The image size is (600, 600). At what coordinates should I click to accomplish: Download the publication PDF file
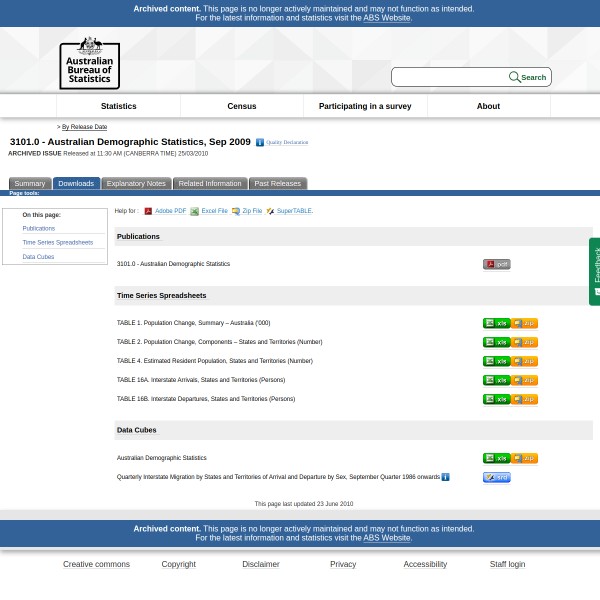coord(496,264)
